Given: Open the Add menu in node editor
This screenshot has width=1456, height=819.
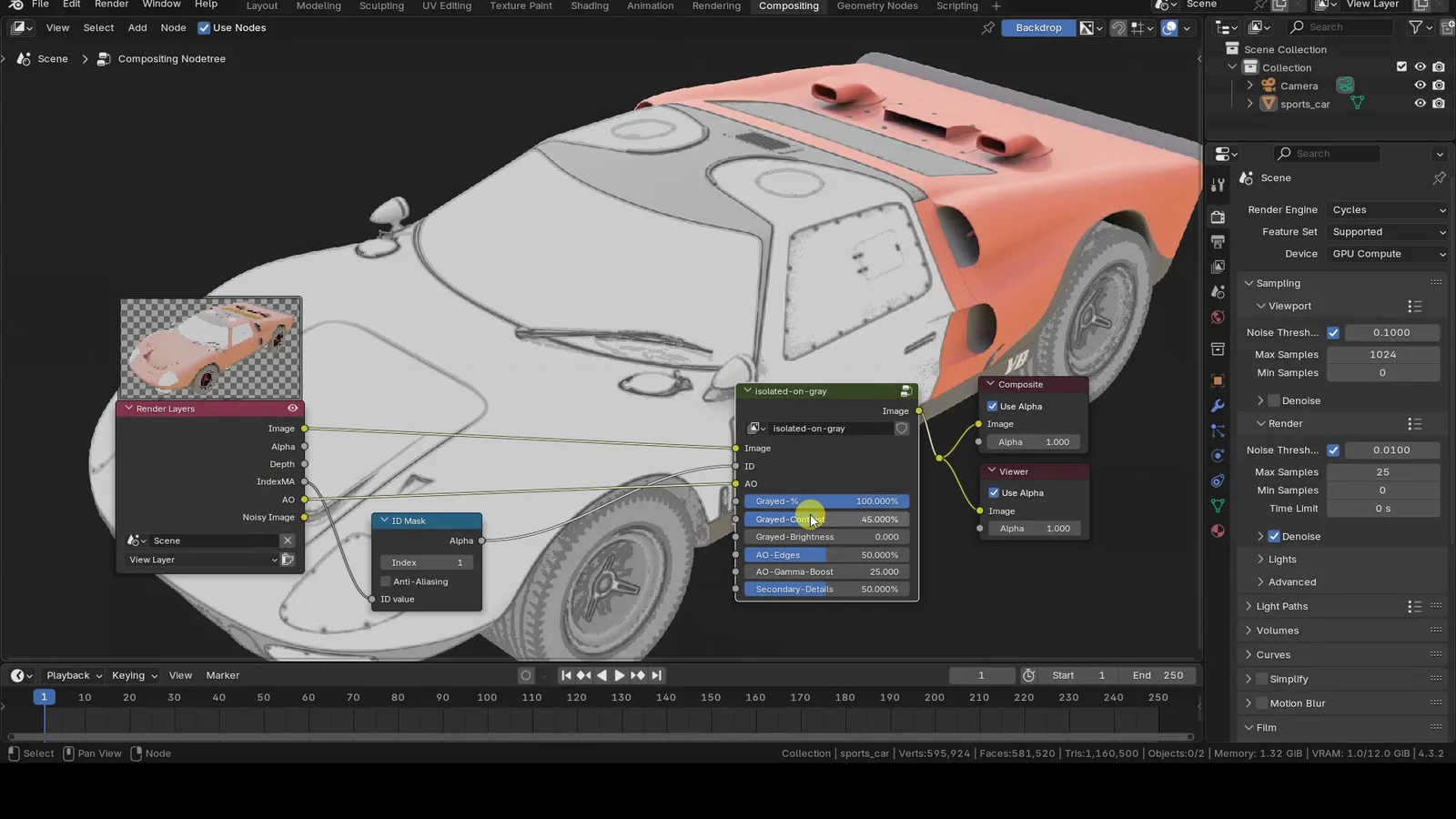Looking at the screenshot, I should [137, 28].
